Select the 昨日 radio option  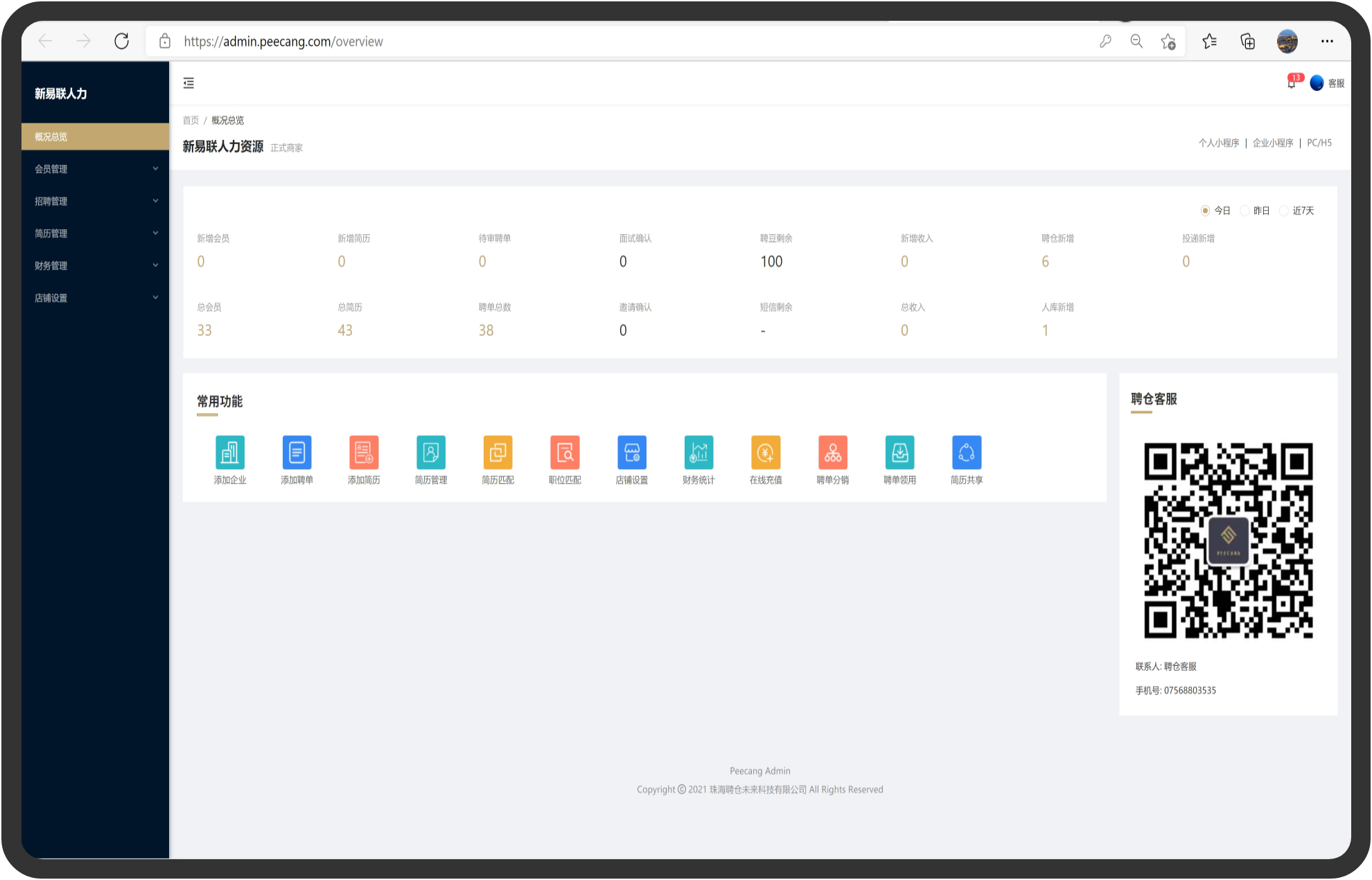pos(1245,211)
